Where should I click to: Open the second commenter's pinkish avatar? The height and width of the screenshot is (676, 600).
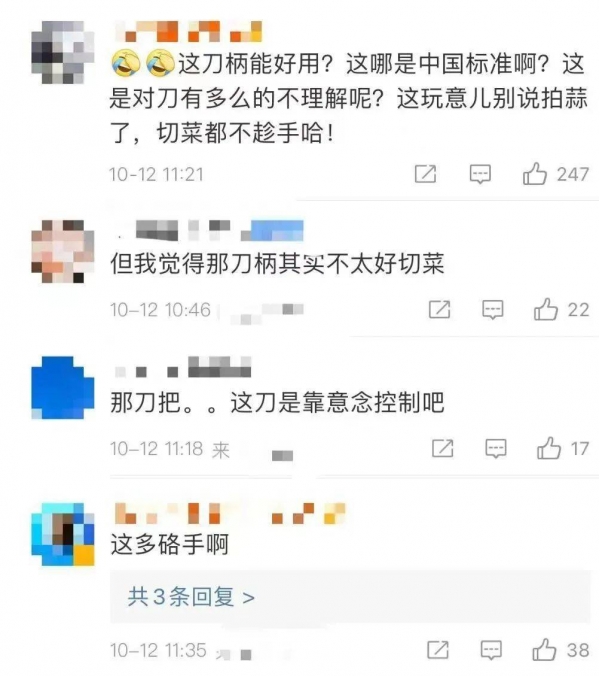[x=63, y=251]
